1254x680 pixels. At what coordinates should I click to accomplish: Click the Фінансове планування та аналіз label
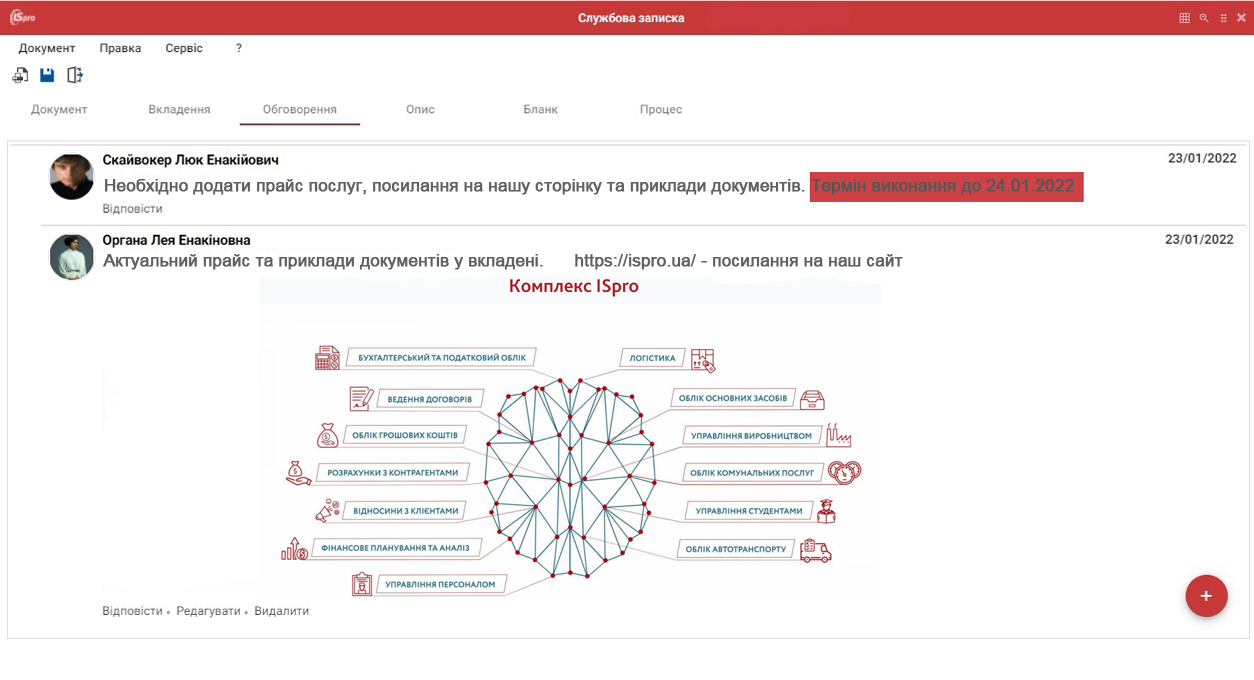(x=396, y=548)
